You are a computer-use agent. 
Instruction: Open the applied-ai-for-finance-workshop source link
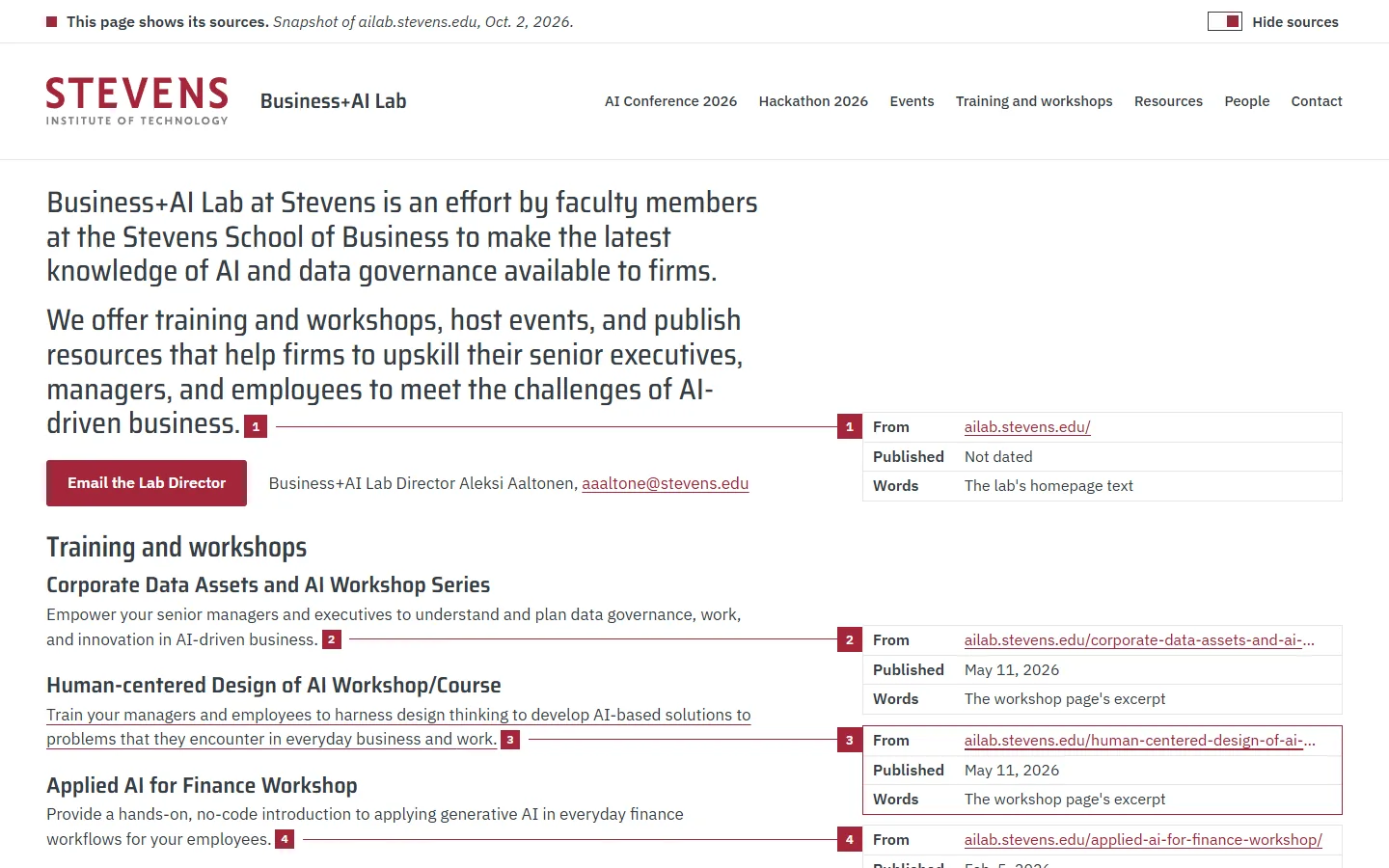(x=1143, y=840)
